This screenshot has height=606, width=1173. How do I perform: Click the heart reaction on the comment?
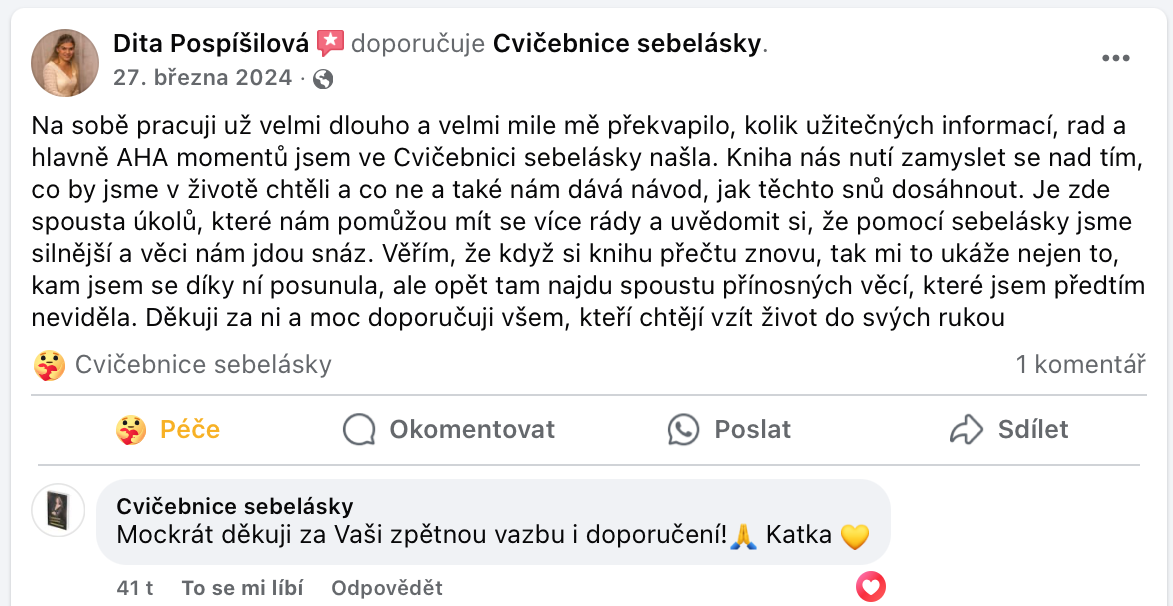871,586
